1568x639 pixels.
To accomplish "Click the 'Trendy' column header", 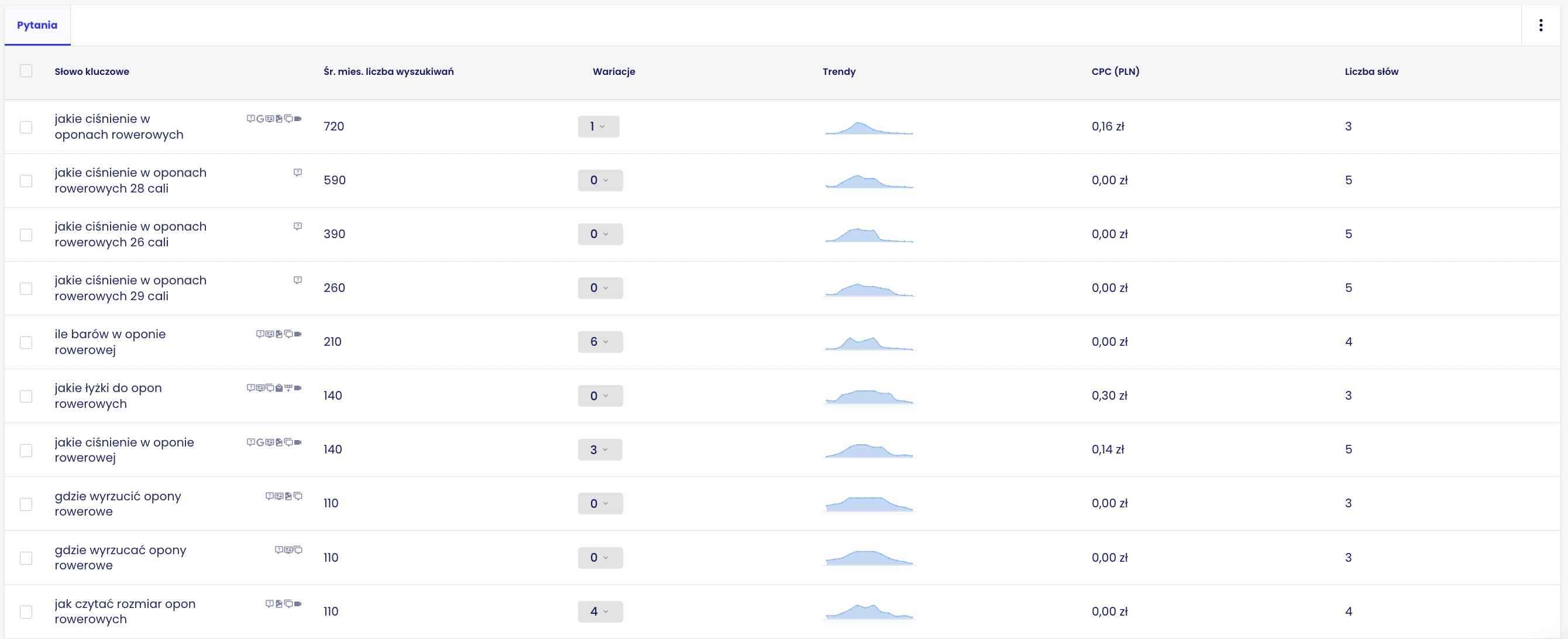I will click(839, 71).
